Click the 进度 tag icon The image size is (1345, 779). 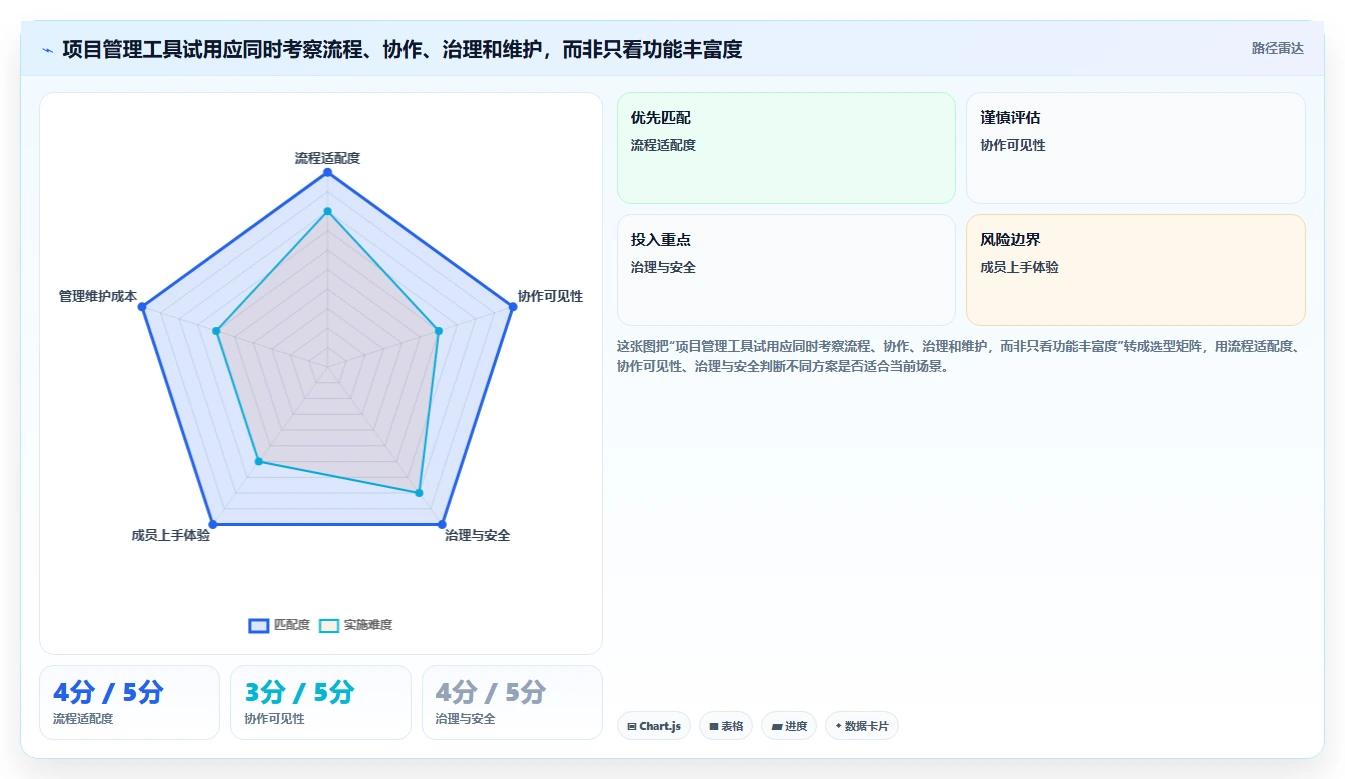pos(776,727)
